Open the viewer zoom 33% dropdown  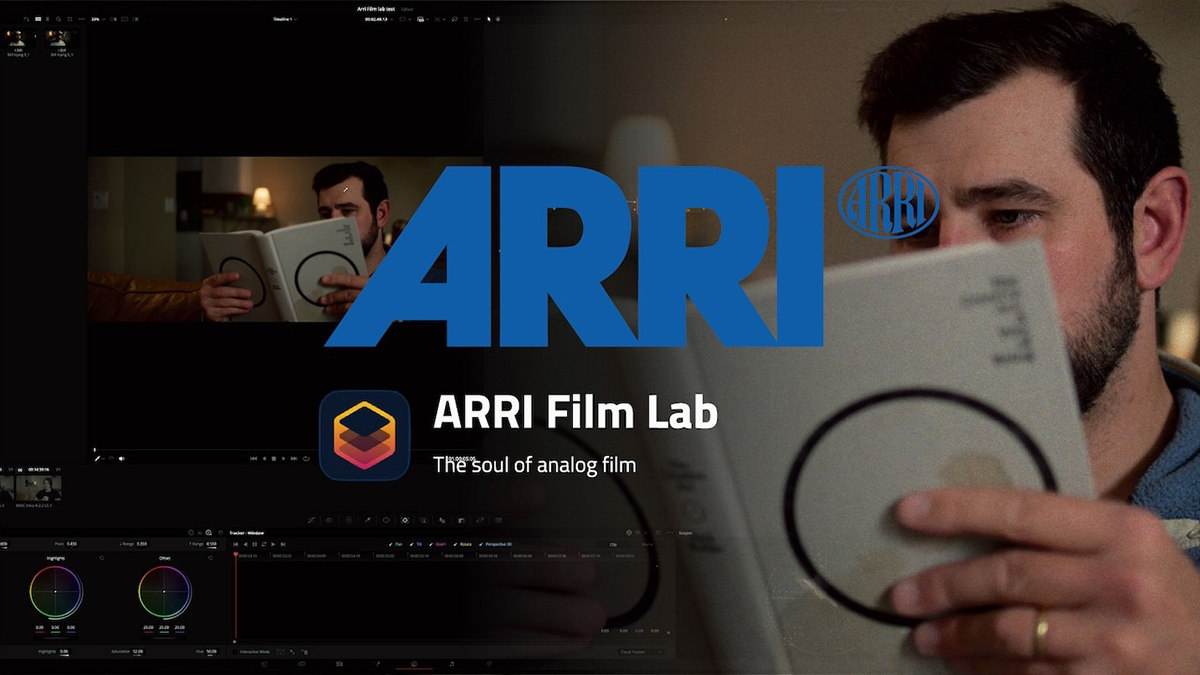click(x=98, y=19)
